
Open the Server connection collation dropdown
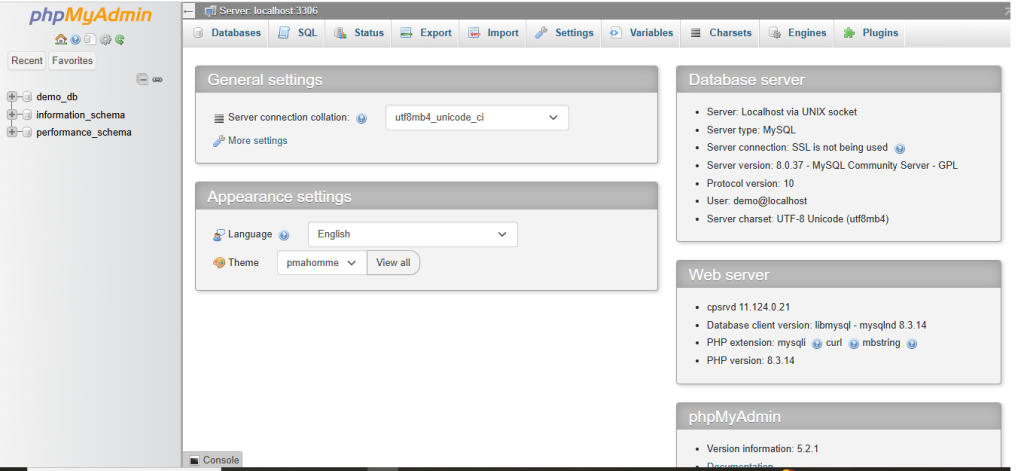(477, 118)
